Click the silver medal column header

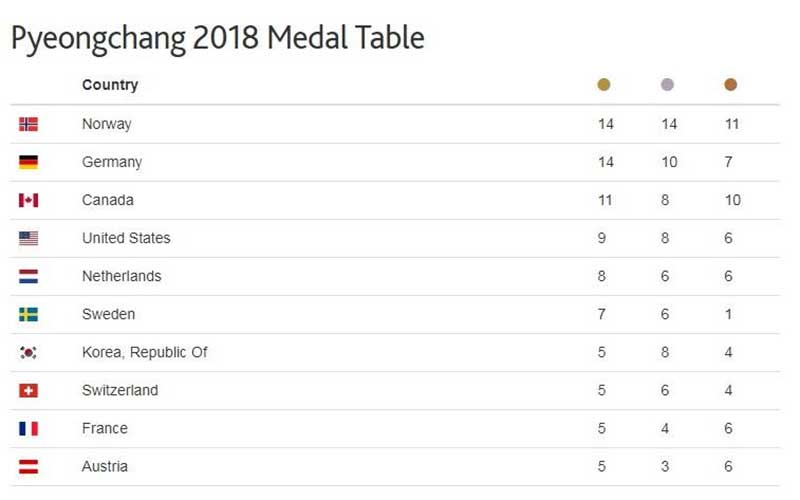pos(667,85)
